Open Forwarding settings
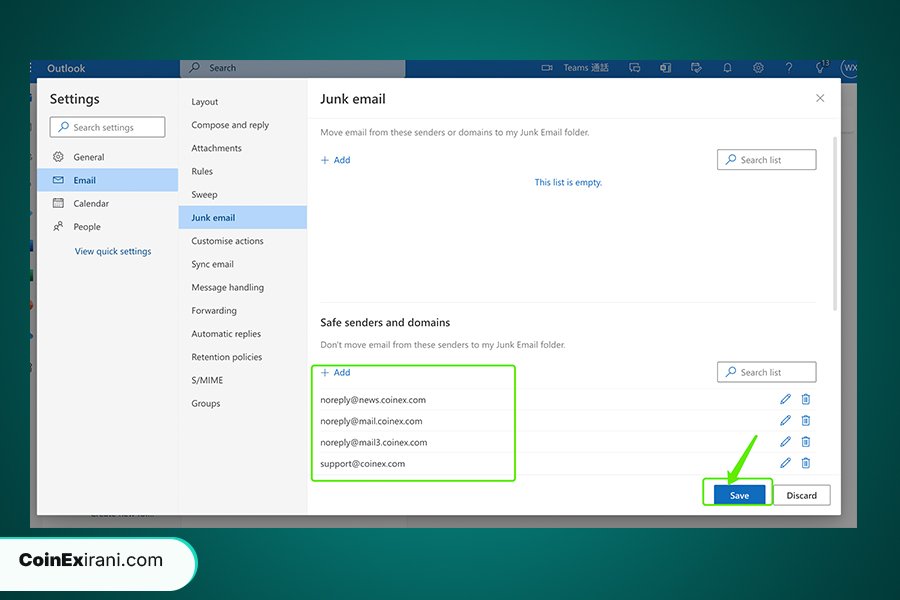 [242, 311]
